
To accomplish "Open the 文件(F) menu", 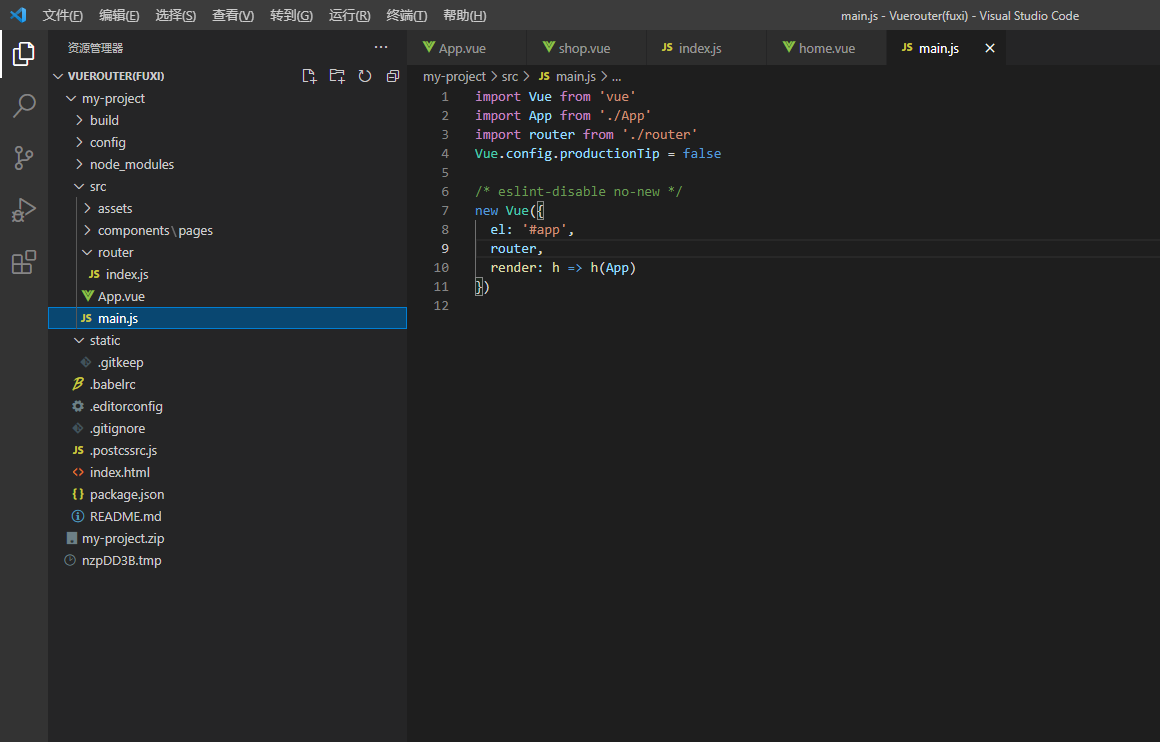I will click(63, 16).
